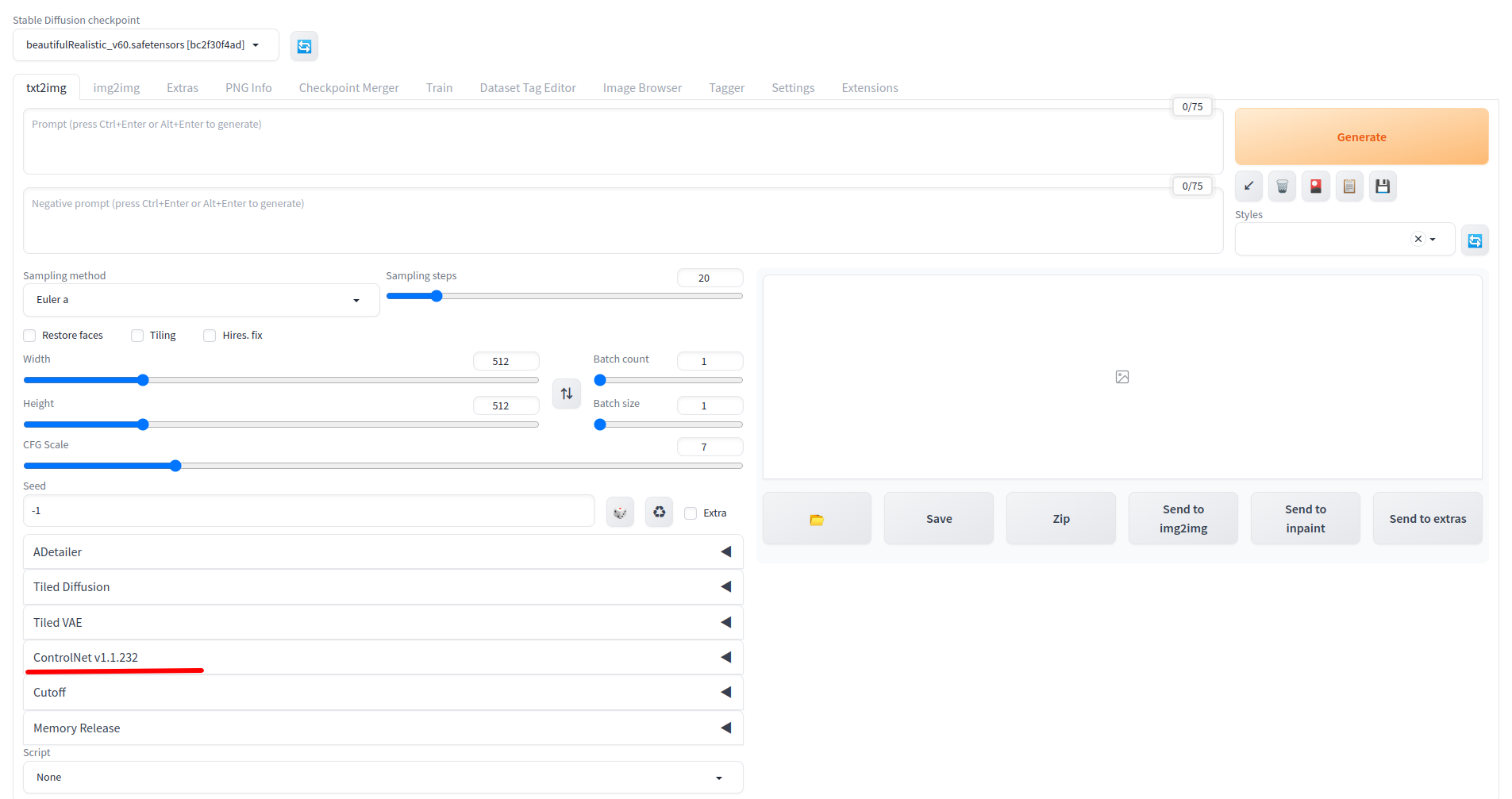Reuse last seed via recycle icon
This screenshot has width=1512, height=799.
point(659,512)
